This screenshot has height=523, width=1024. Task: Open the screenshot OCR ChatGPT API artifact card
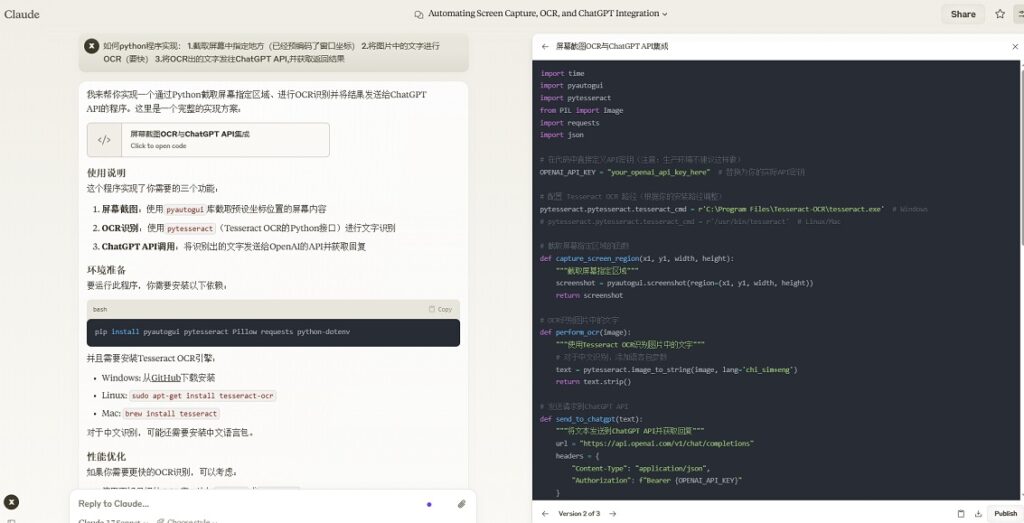point(208,140)
